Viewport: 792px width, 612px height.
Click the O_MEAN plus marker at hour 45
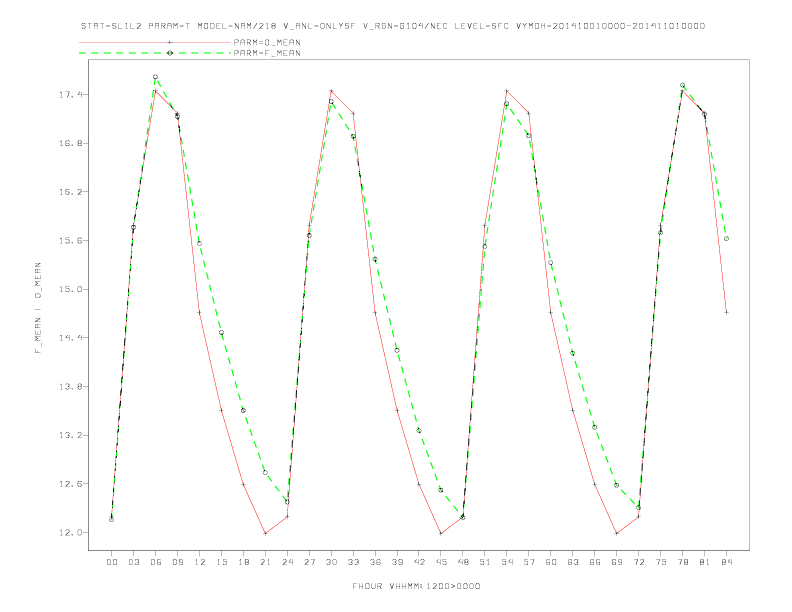(x=441, y=533)
